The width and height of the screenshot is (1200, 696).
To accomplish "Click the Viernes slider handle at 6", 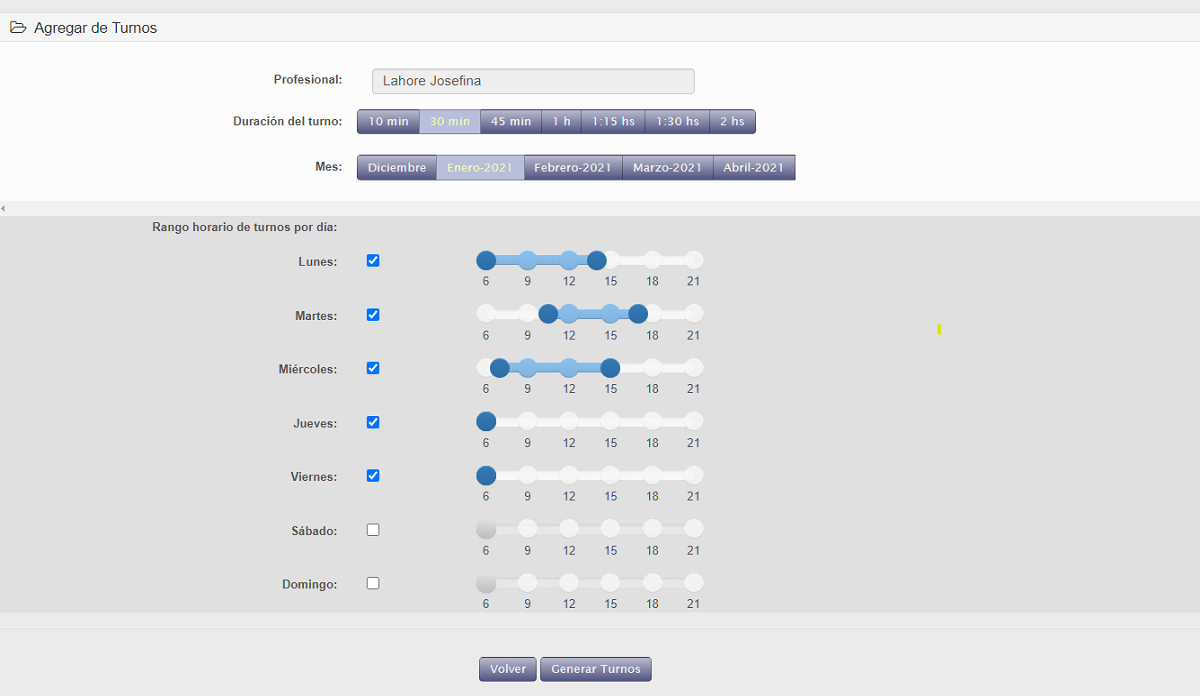I will [486, 475].
